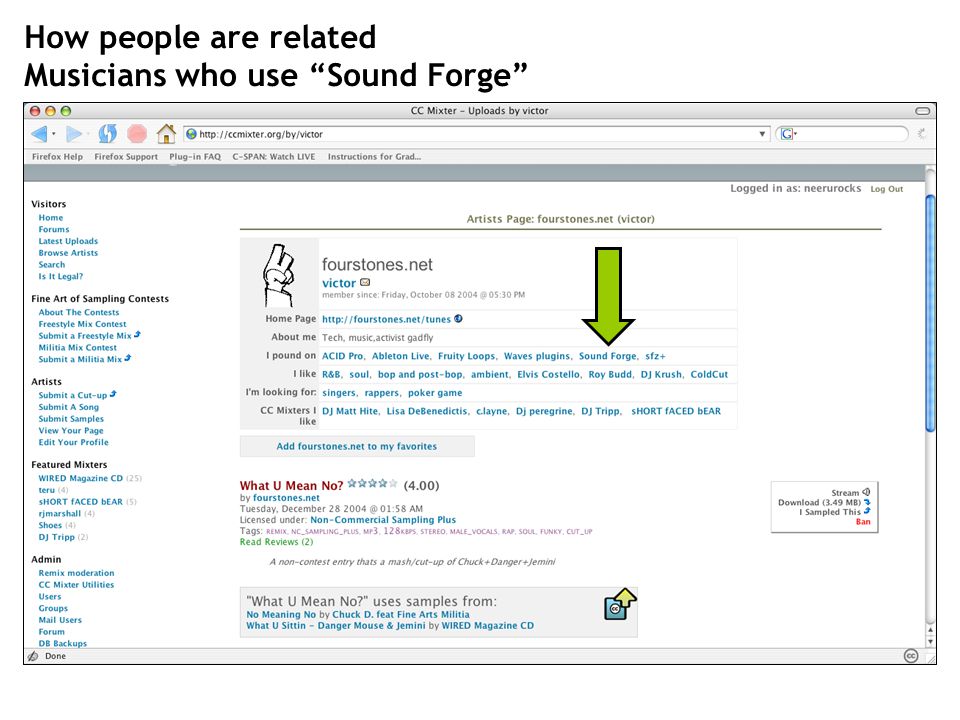This screenshot has height=720, width=960.
Task: Open the Mail Users admin link
Action: [x=60, y=620]
